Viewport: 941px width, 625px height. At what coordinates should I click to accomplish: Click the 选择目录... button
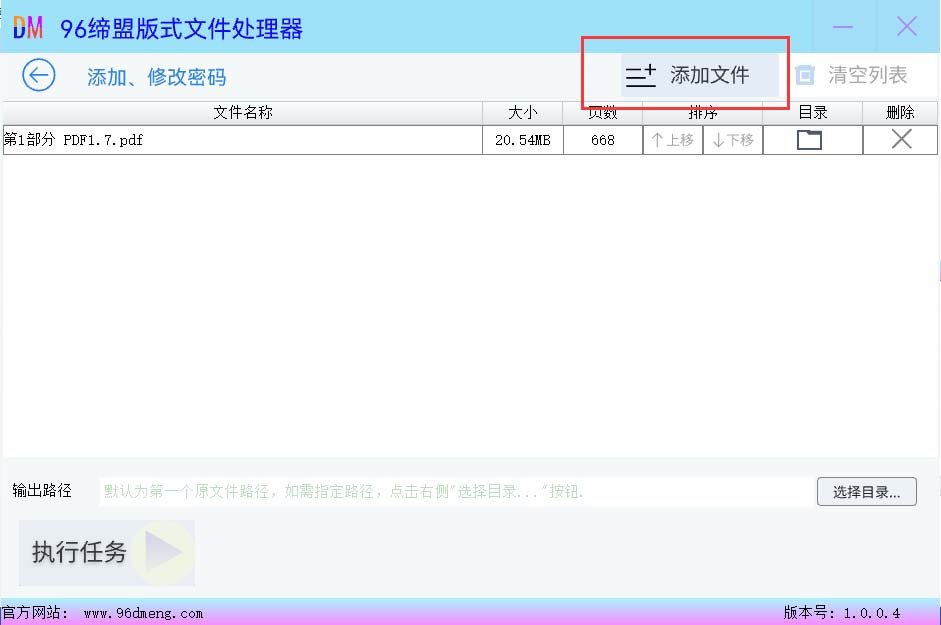point(866,491)
